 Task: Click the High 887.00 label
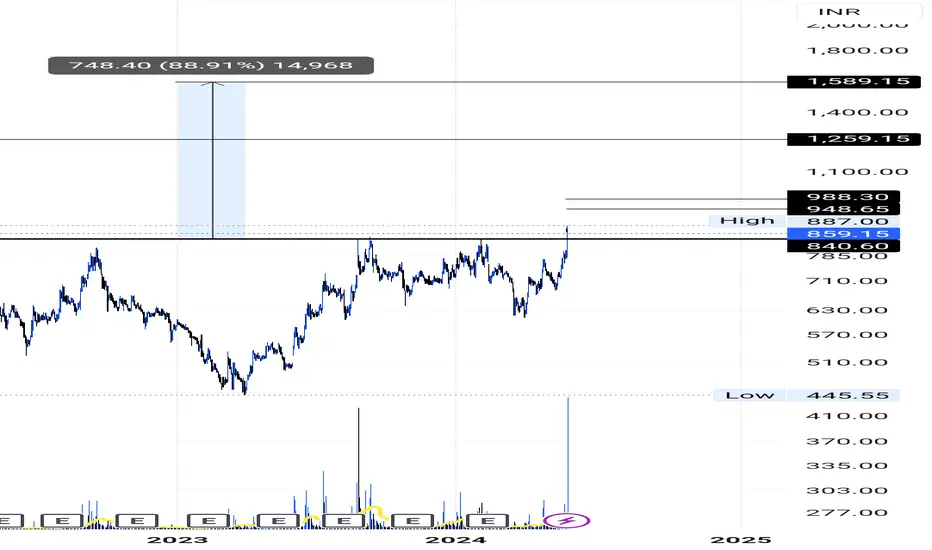pyautogui.click(x=805, y=221)
